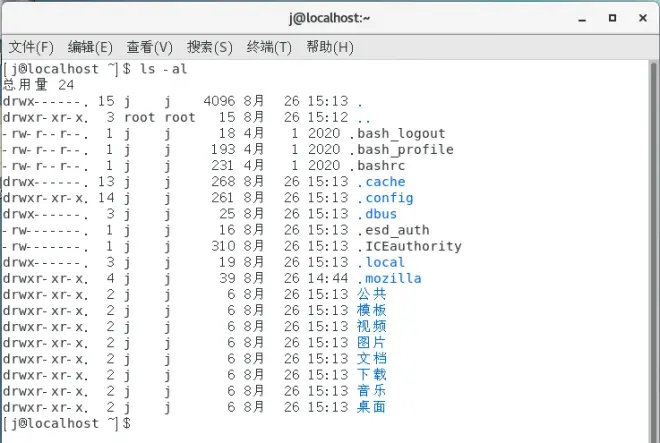Click the .local directory name
660x443 pixels.
[381, 262]
